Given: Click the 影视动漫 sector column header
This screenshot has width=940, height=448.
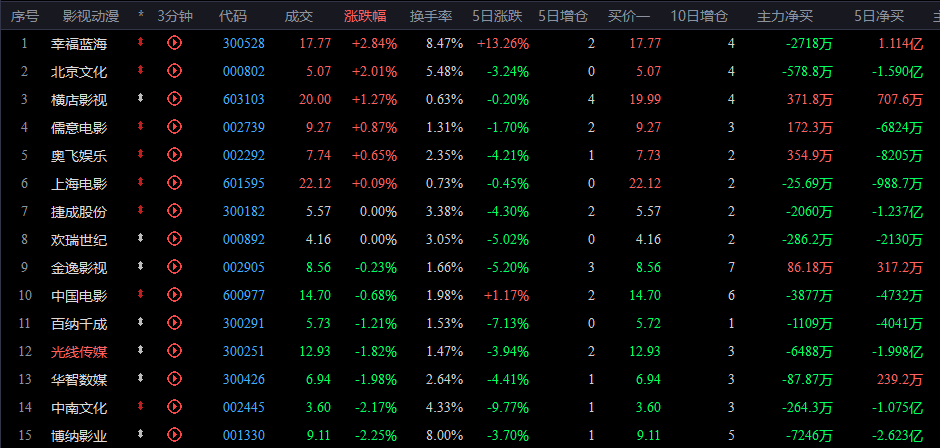Looking at the screenshot, I should coord(91,16).
